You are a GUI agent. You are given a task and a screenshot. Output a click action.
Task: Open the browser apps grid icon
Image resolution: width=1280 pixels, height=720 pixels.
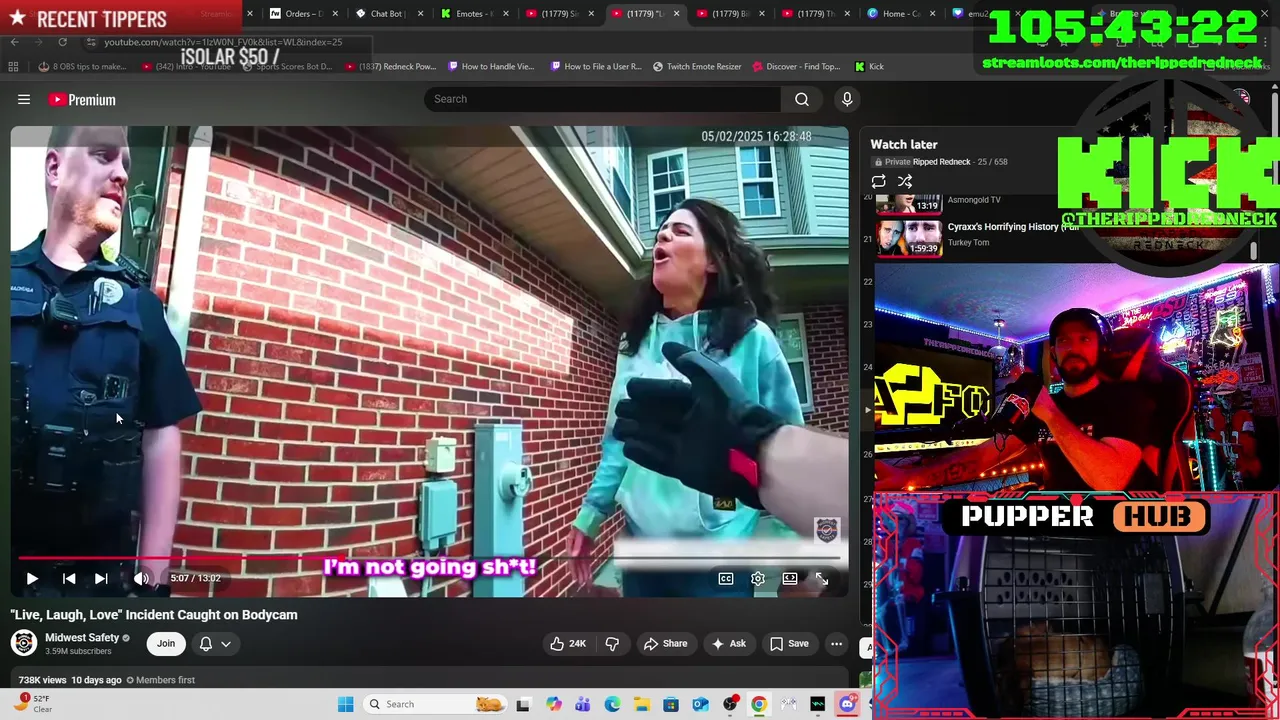(x=13, y=67)
